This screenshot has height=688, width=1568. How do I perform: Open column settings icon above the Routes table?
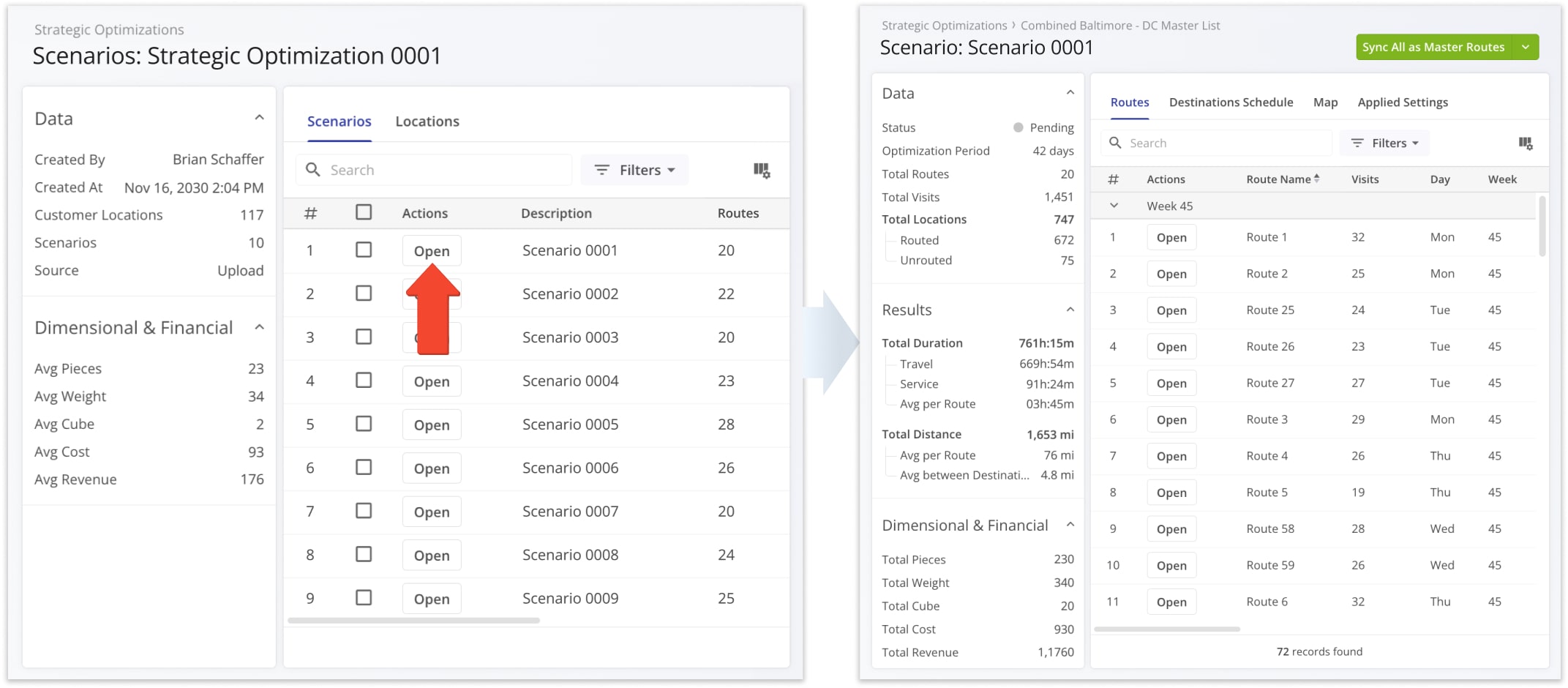point(1526,143)
